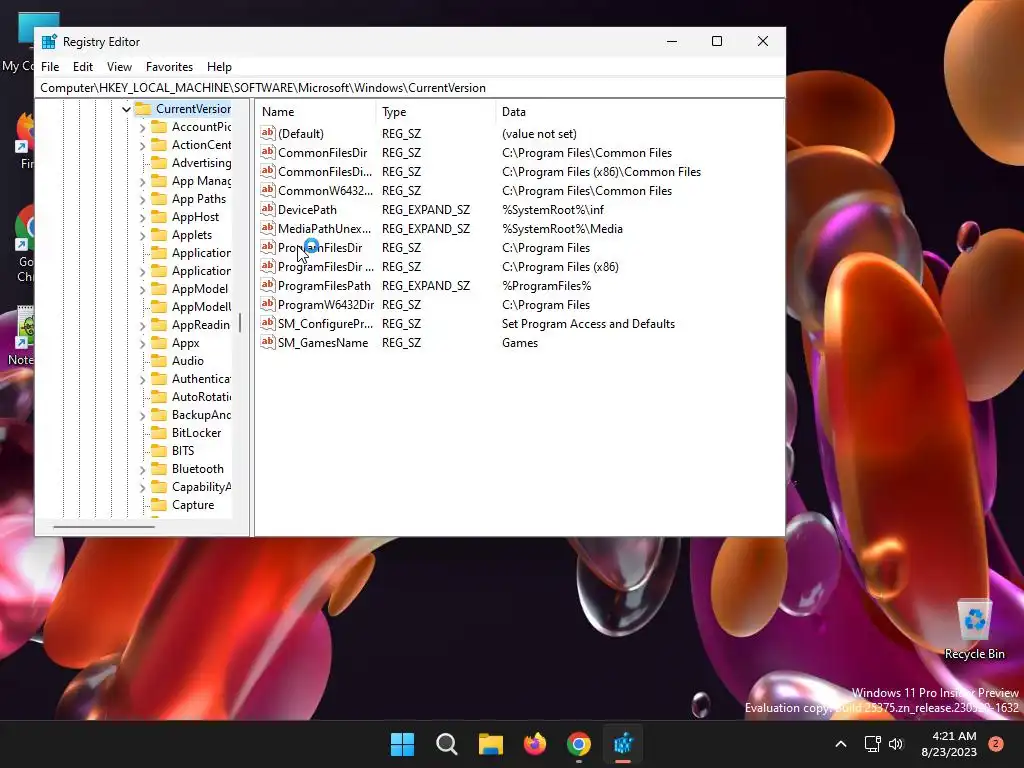
Task: Click the DevicePath value icon
Action: click(x=268, y=209)
